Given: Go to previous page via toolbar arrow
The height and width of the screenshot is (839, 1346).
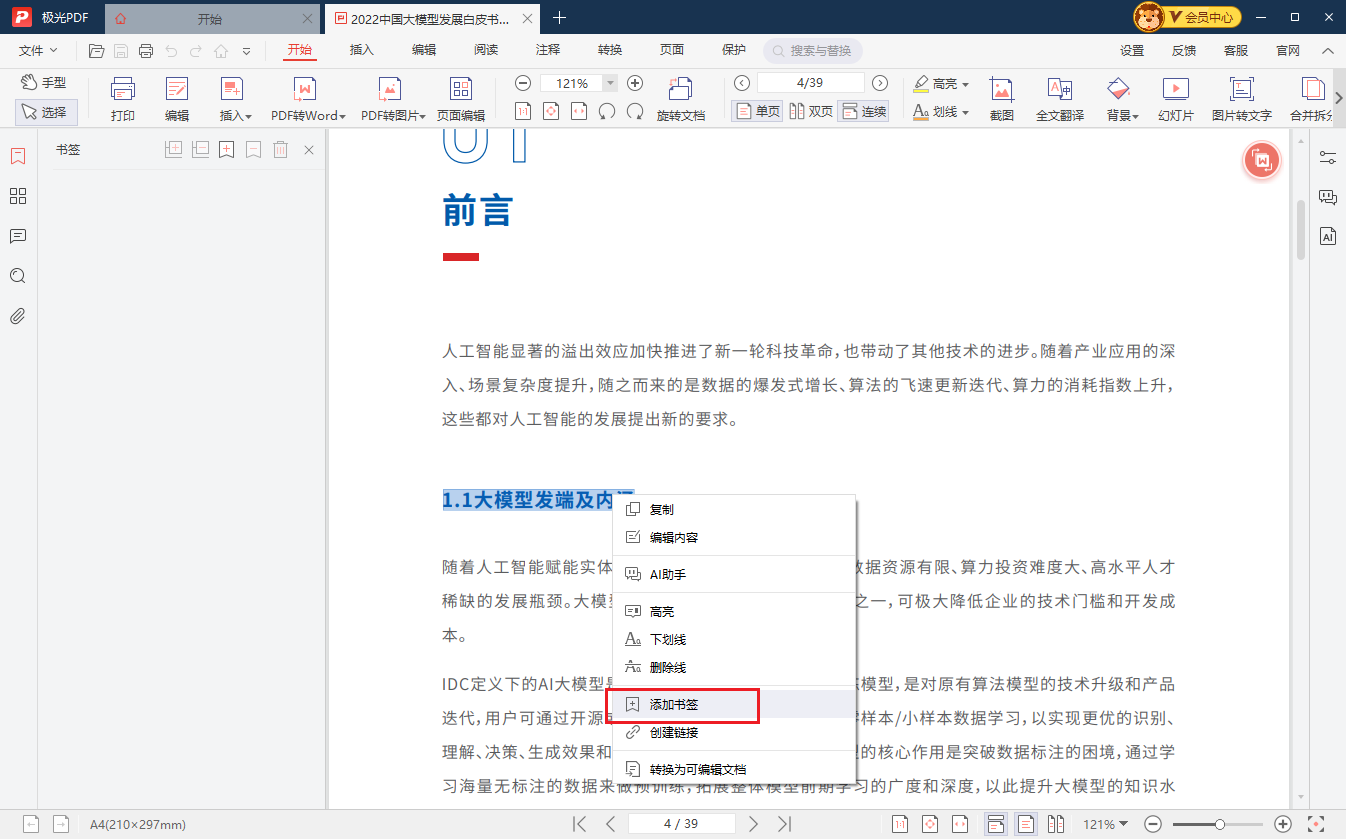Looking at the screenshot, I should pyautogui.click(x=742, y=83).
